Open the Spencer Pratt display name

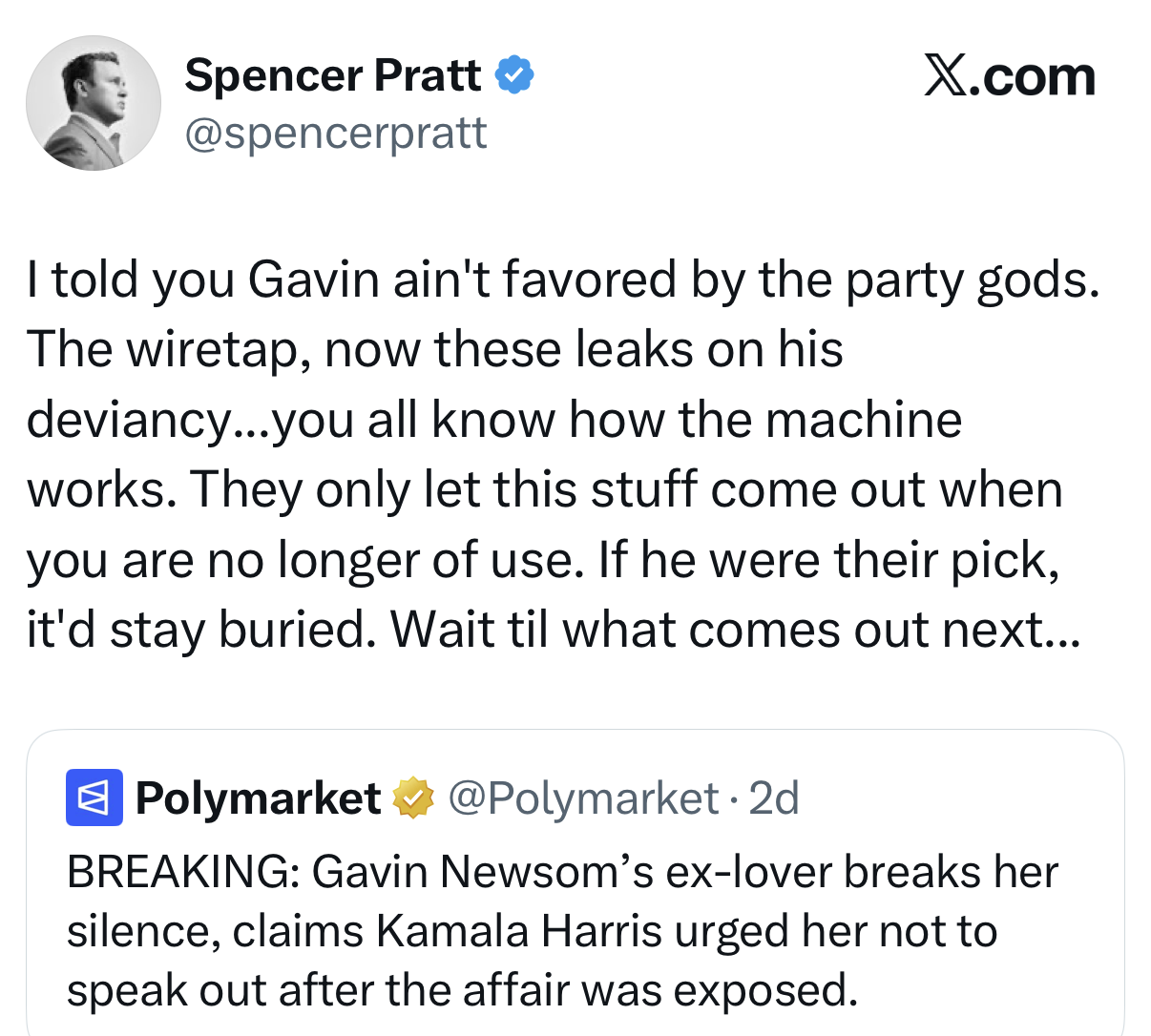click(333, 75)
